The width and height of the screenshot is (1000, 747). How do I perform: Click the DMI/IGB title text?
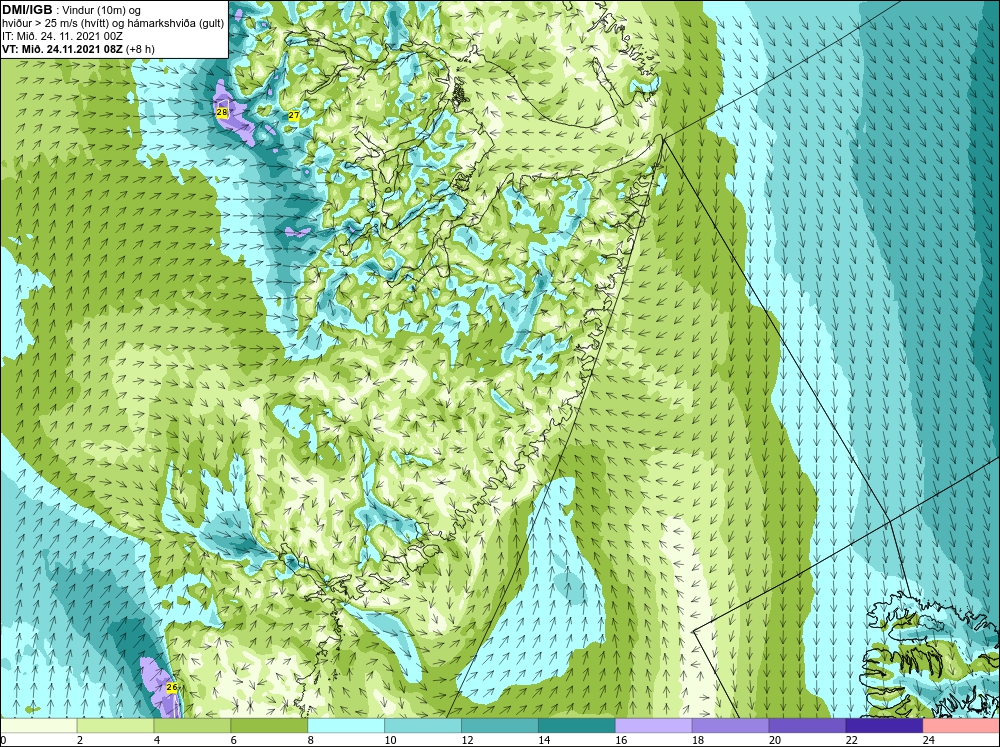click(x=27, y=10)
